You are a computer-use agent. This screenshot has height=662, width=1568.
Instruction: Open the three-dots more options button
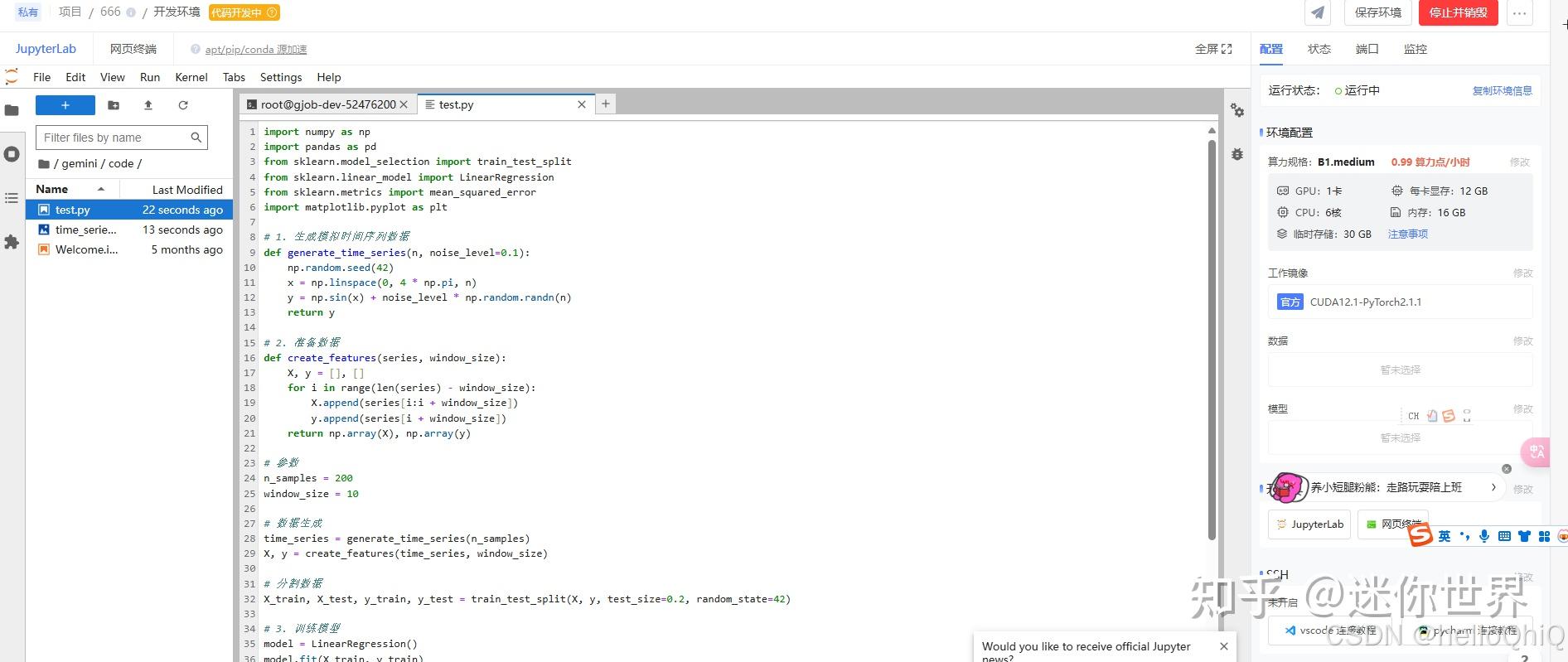[1519, 13]
